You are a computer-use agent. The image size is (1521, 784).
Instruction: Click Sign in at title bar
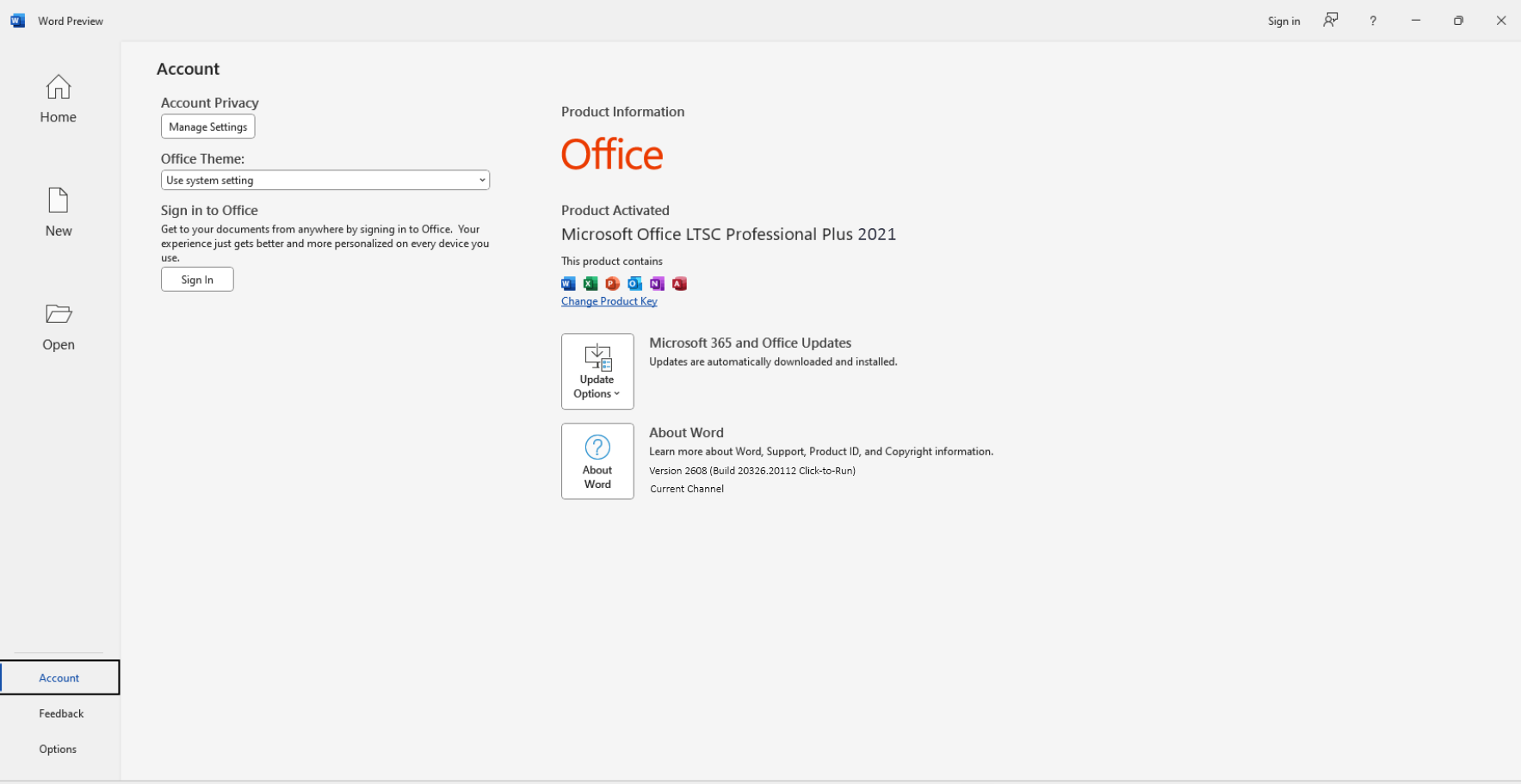point(1283,21)
